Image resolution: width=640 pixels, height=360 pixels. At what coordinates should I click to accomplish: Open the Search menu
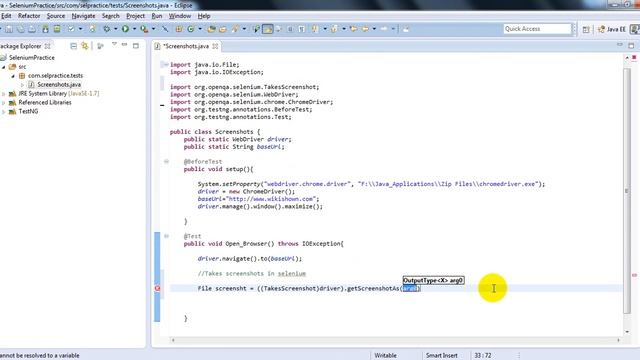[x=111, y=16]
